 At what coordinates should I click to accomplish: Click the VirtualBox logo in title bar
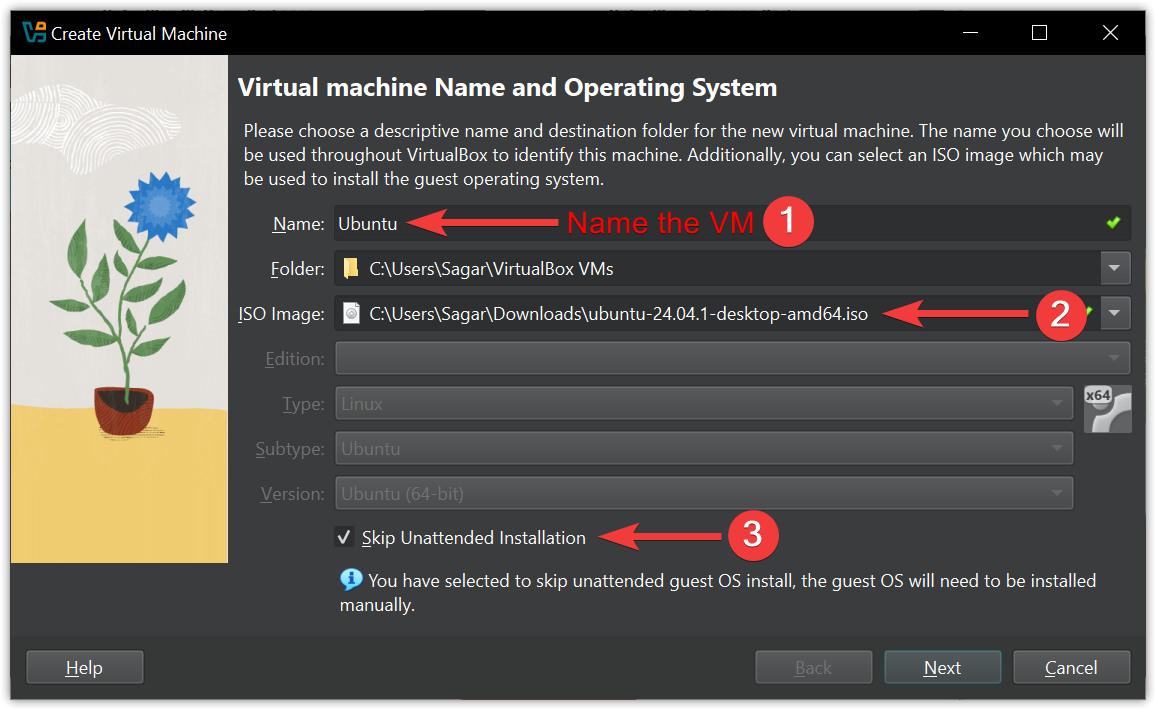[34, 33]
